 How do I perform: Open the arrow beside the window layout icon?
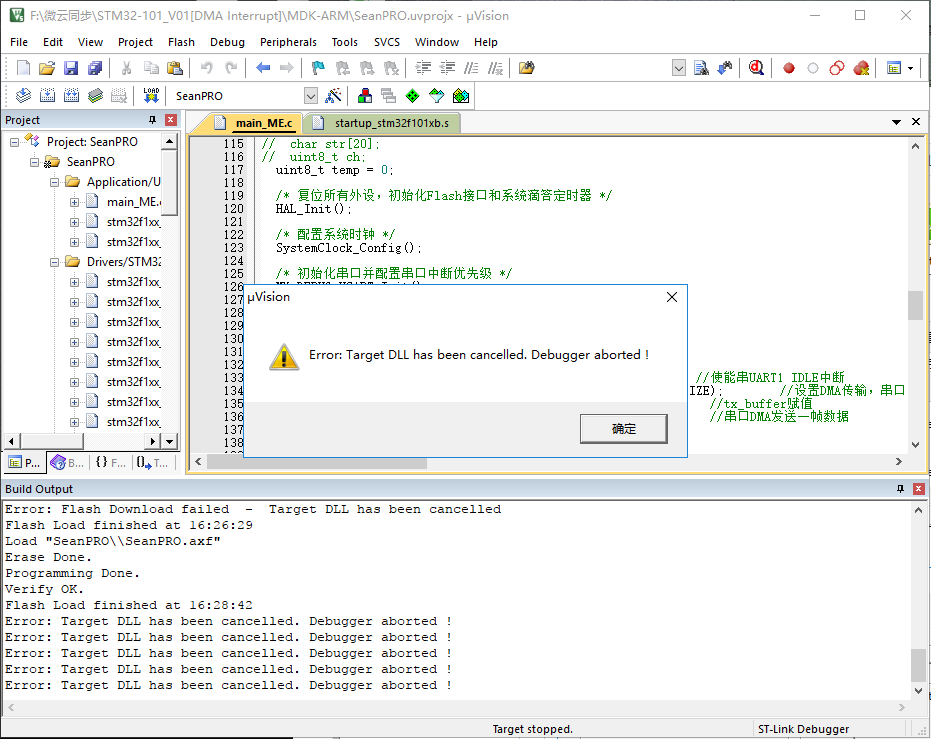910,68
